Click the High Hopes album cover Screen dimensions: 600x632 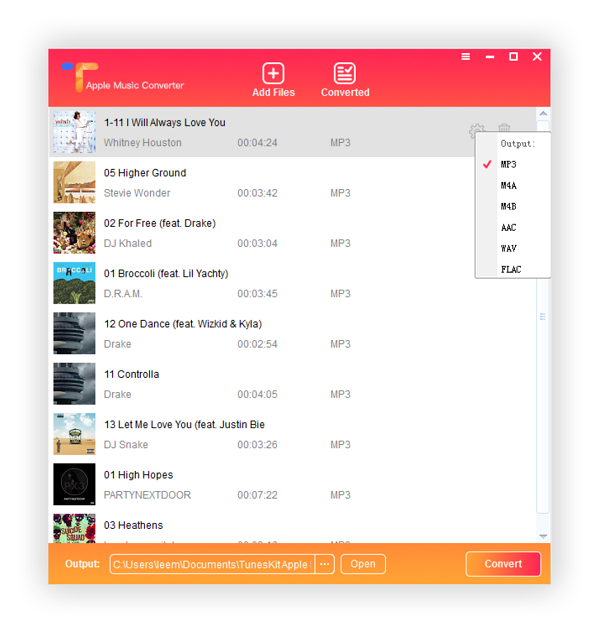pos(74,484)
